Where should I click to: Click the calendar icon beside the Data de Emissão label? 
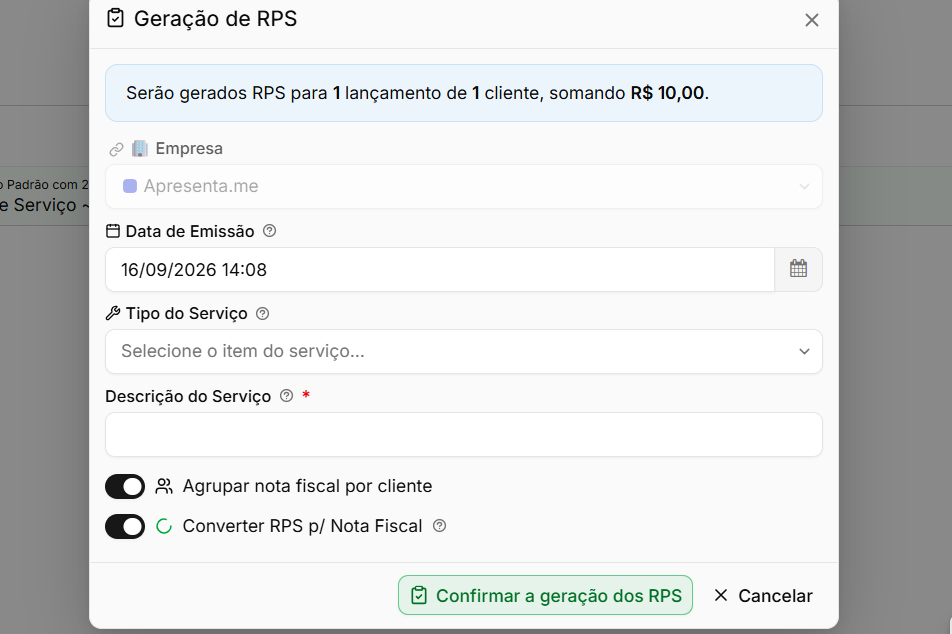pyautogui.click(x=113, y=231)
